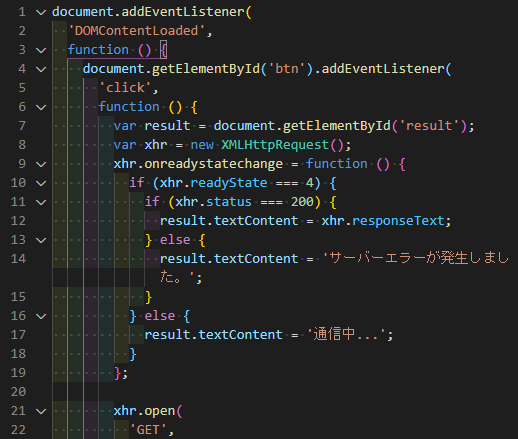Click the '通信中...' string on line 17
This screenshot has height=439, width=518.
346,334
